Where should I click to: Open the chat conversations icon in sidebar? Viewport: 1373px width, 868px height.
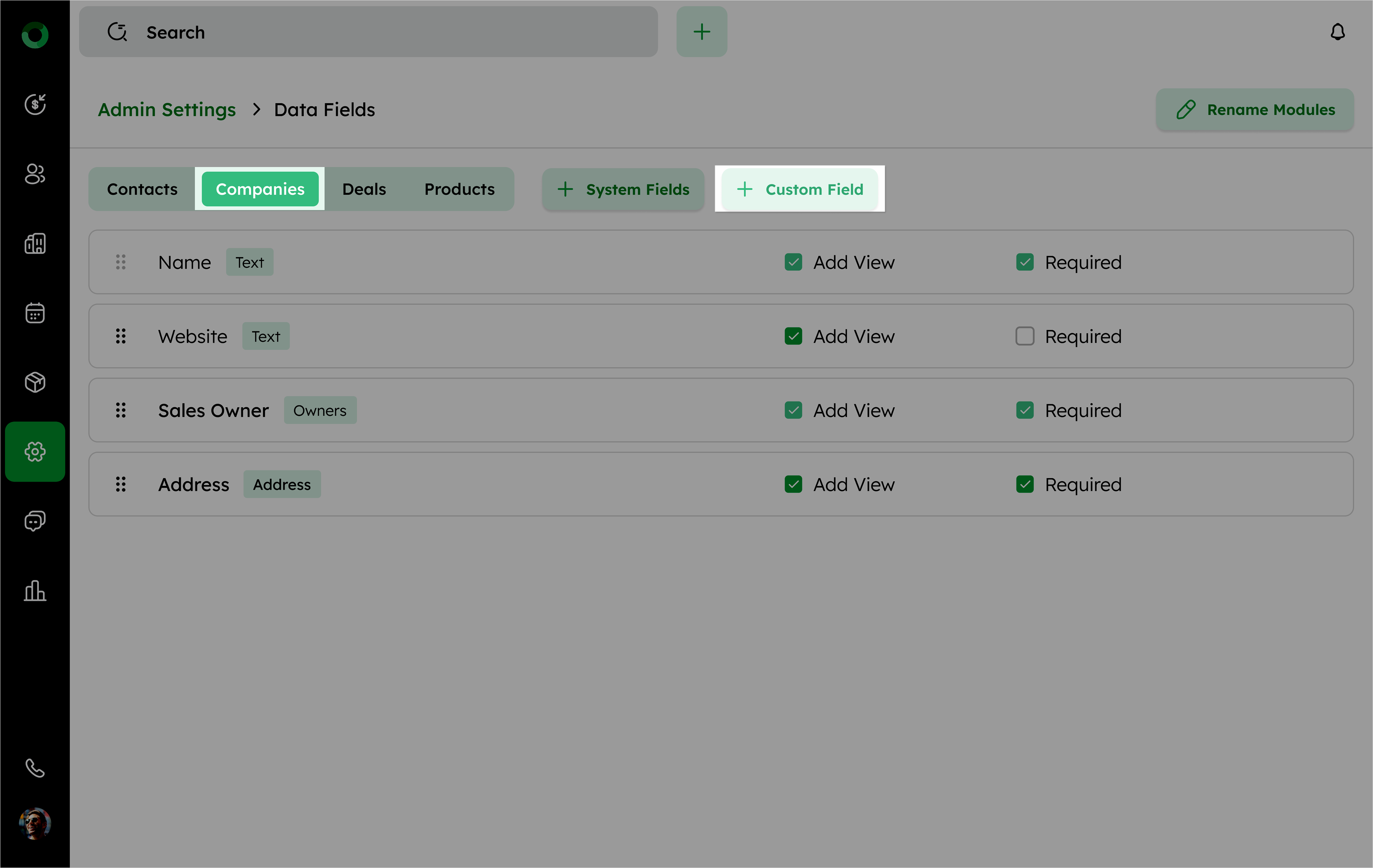pyautogui.click(x=35, y=521)
